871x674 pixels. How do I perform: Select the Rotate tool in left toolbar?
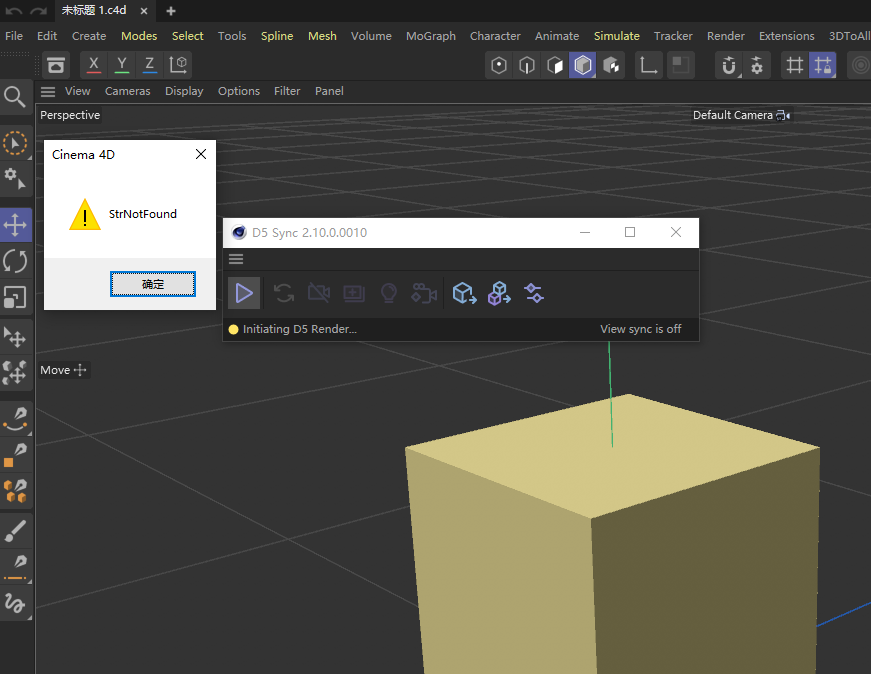[16, 261]
